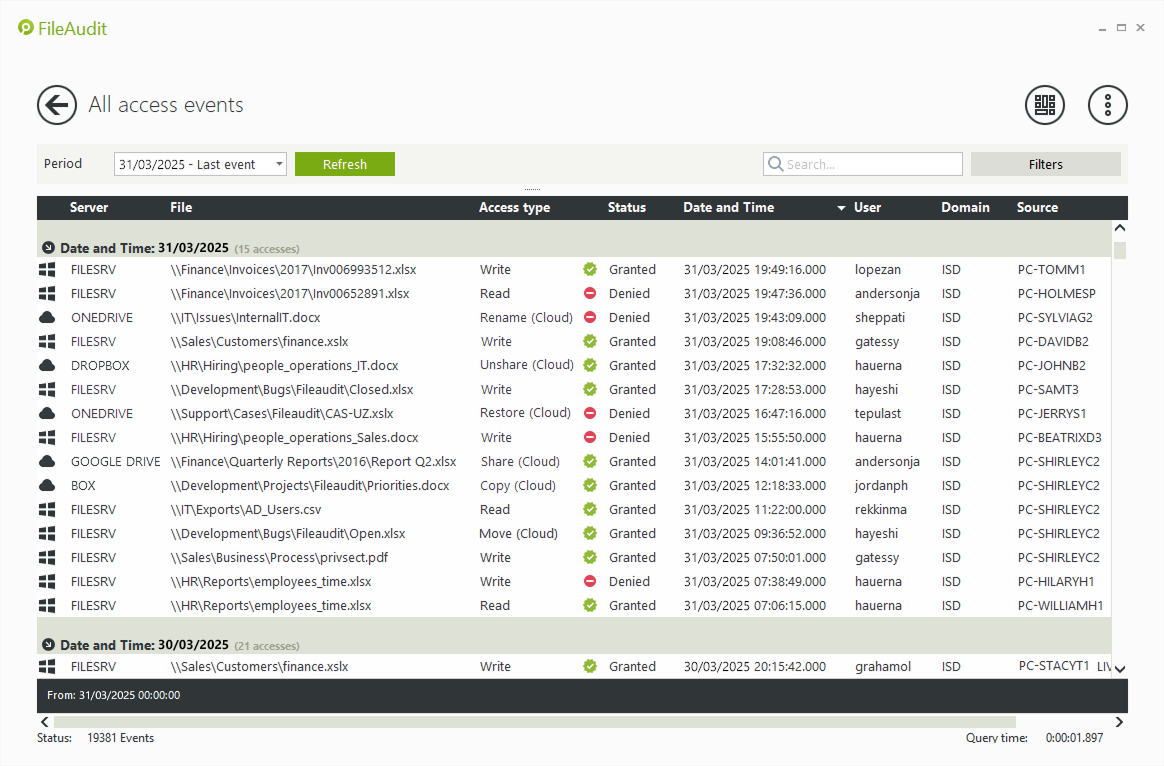Click Windows icon for Inv006993512.xlsx row
The height and width of the screenshot is (766, 1164).
(x=47, y=269)
